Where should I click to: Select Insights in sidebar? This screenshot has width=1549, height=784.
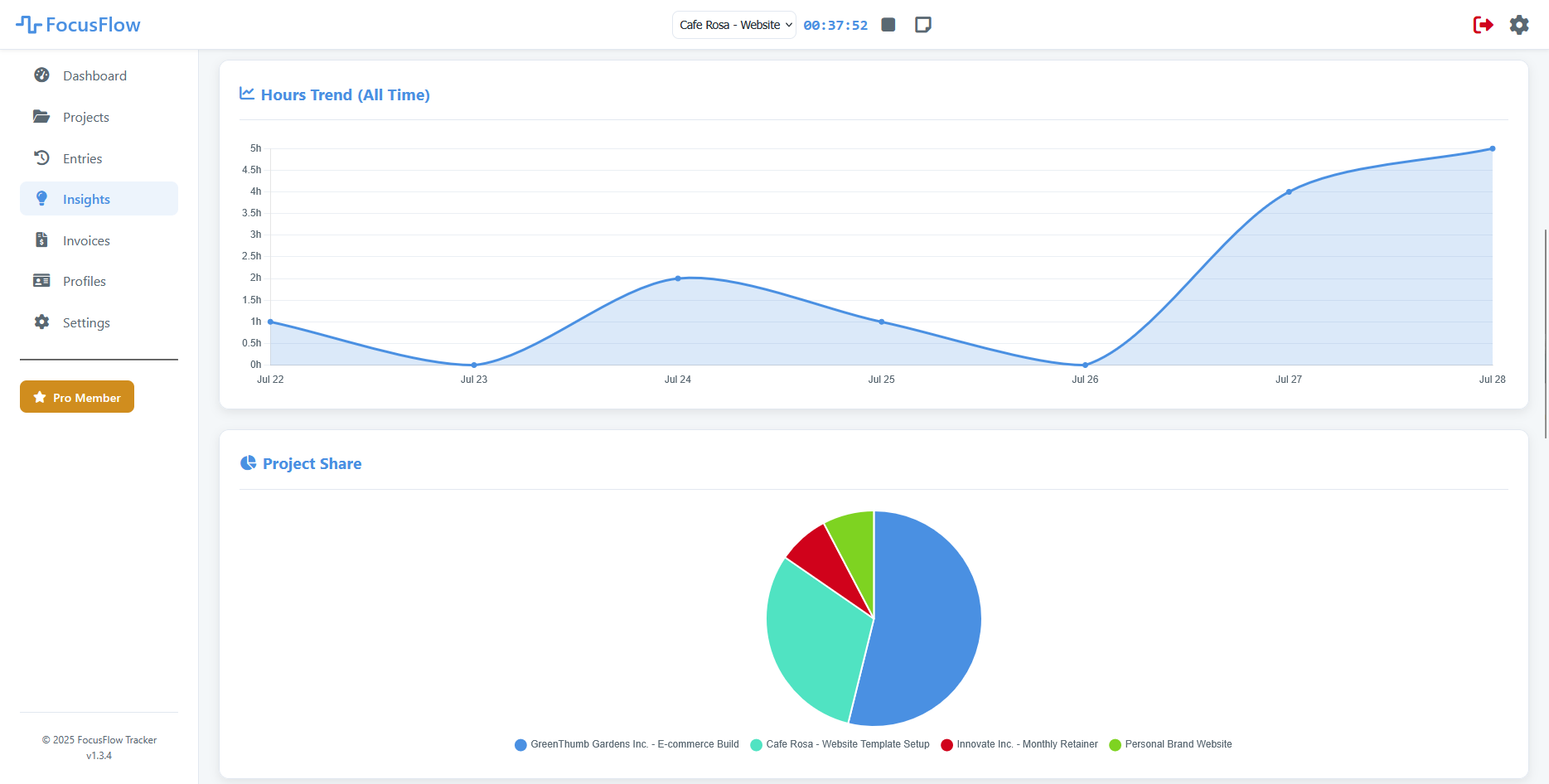pos(99,199)
